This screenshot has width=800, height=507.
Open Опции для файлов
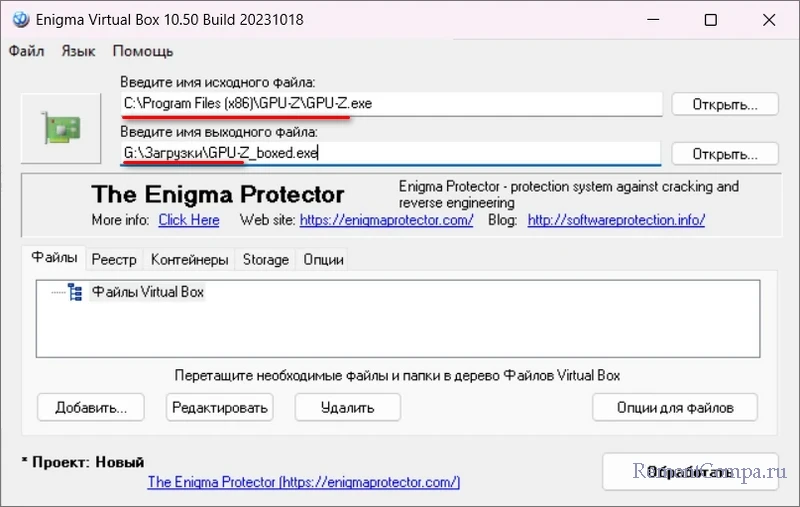[x=675, y=407]
